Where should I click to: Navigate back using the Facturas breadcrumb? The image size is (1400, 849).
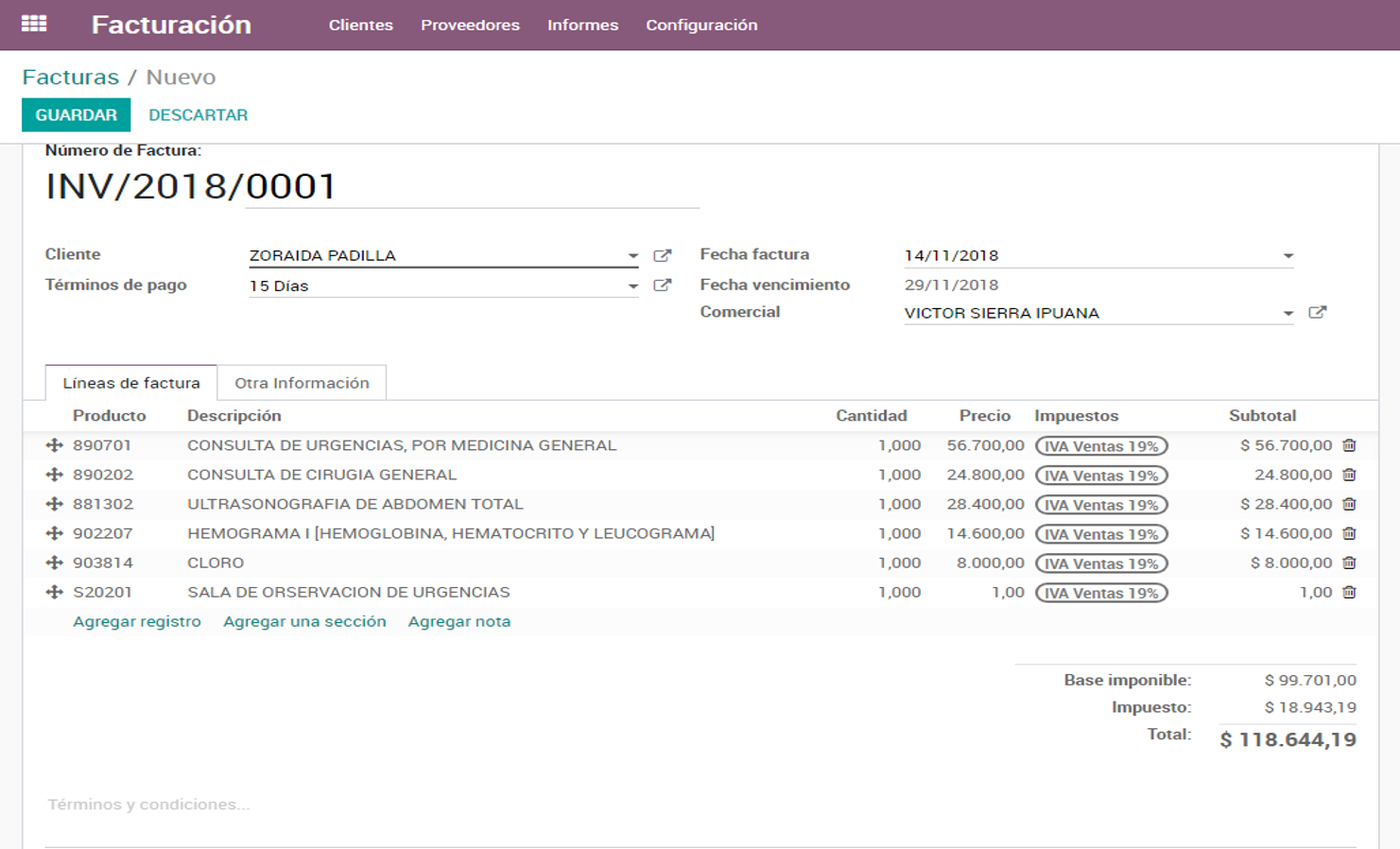pyautogui.click(x=73, y=77)
